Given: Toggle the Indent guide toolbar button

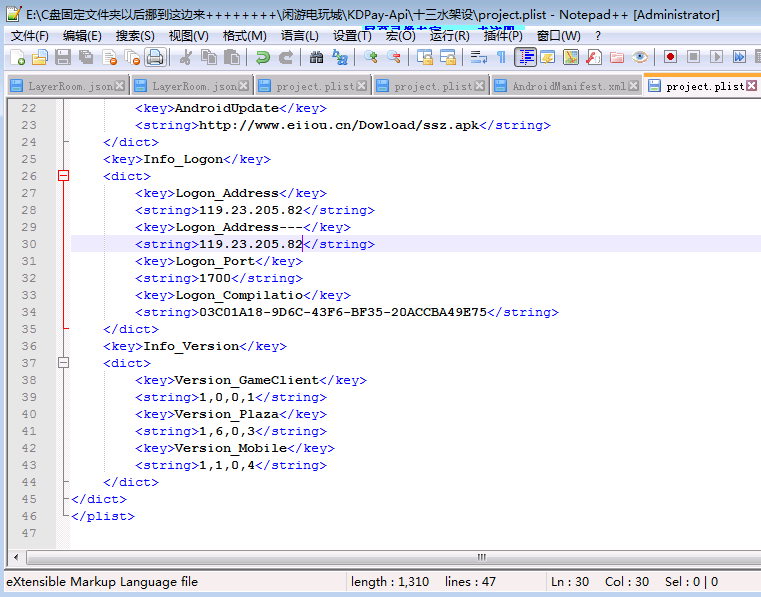Looking at the screenshot, I should [525, 58].
